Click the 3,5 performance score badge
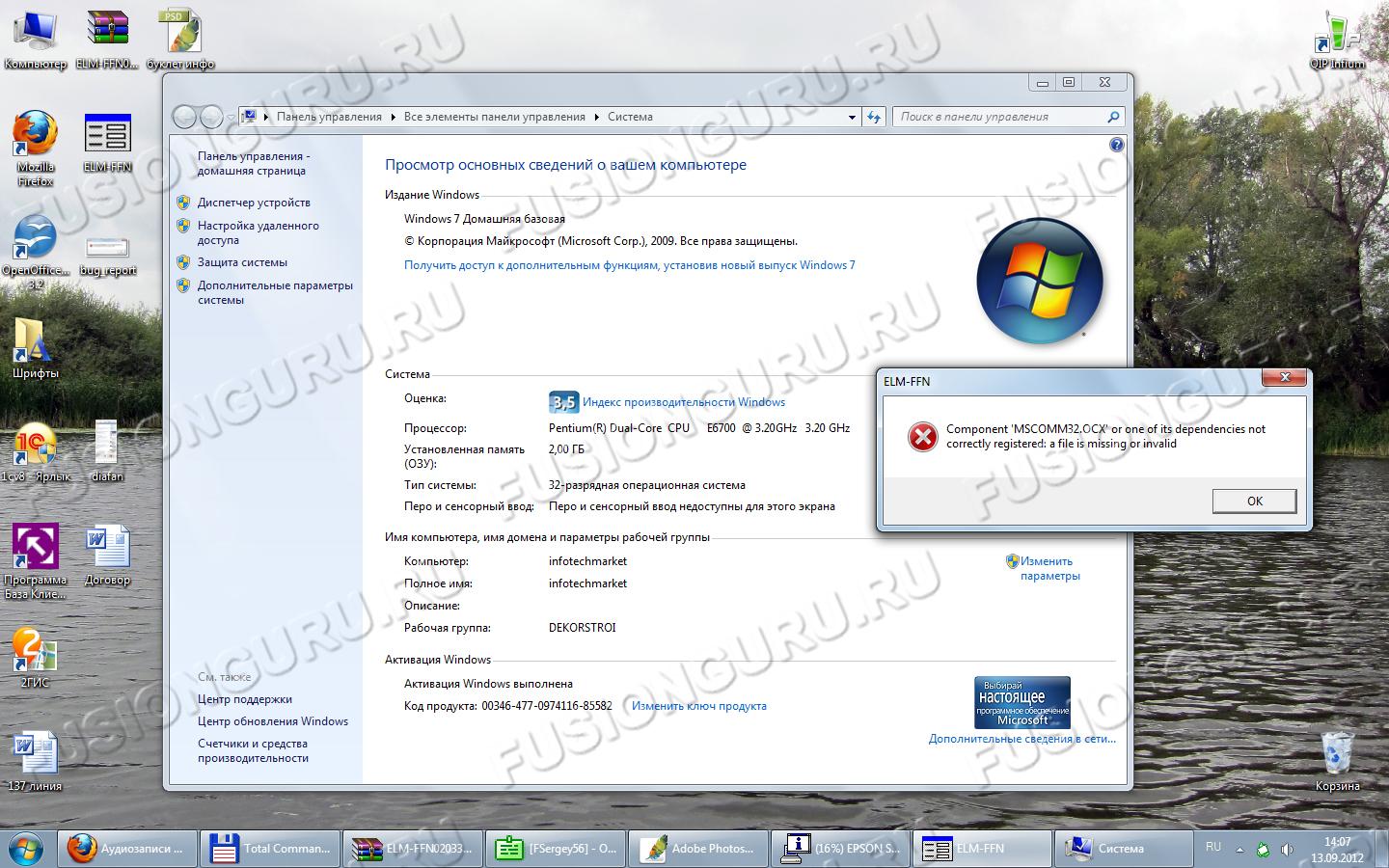 tap(563, 402)
